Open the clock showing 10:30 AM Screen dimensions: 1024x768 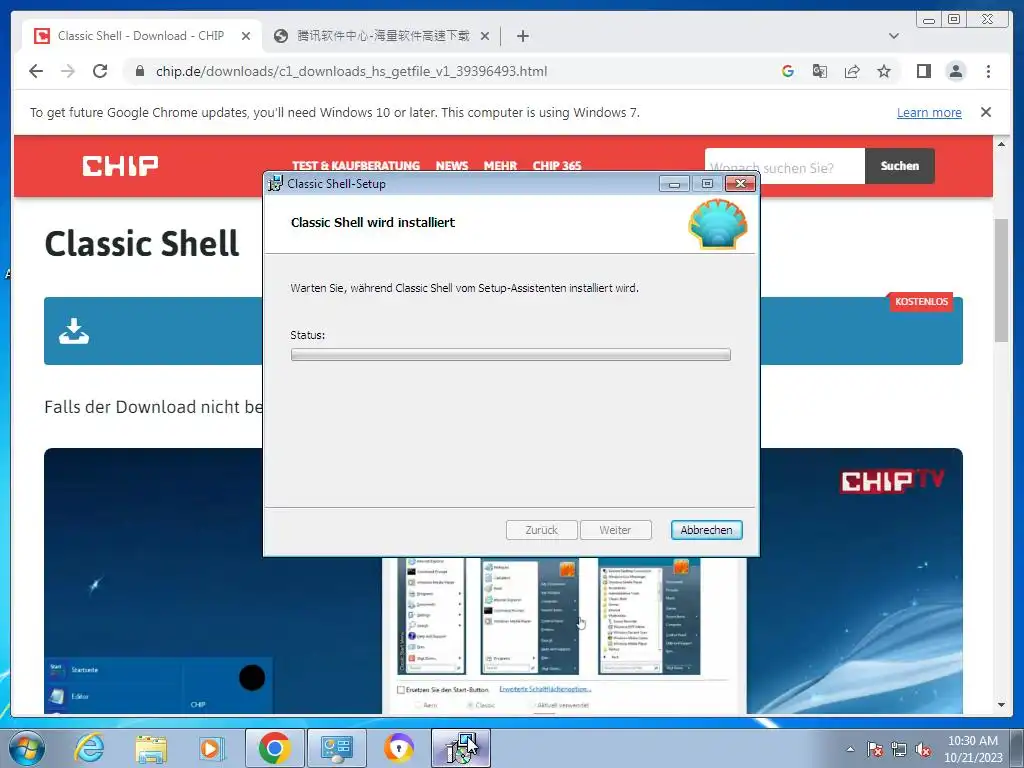[x=973, y=749]
